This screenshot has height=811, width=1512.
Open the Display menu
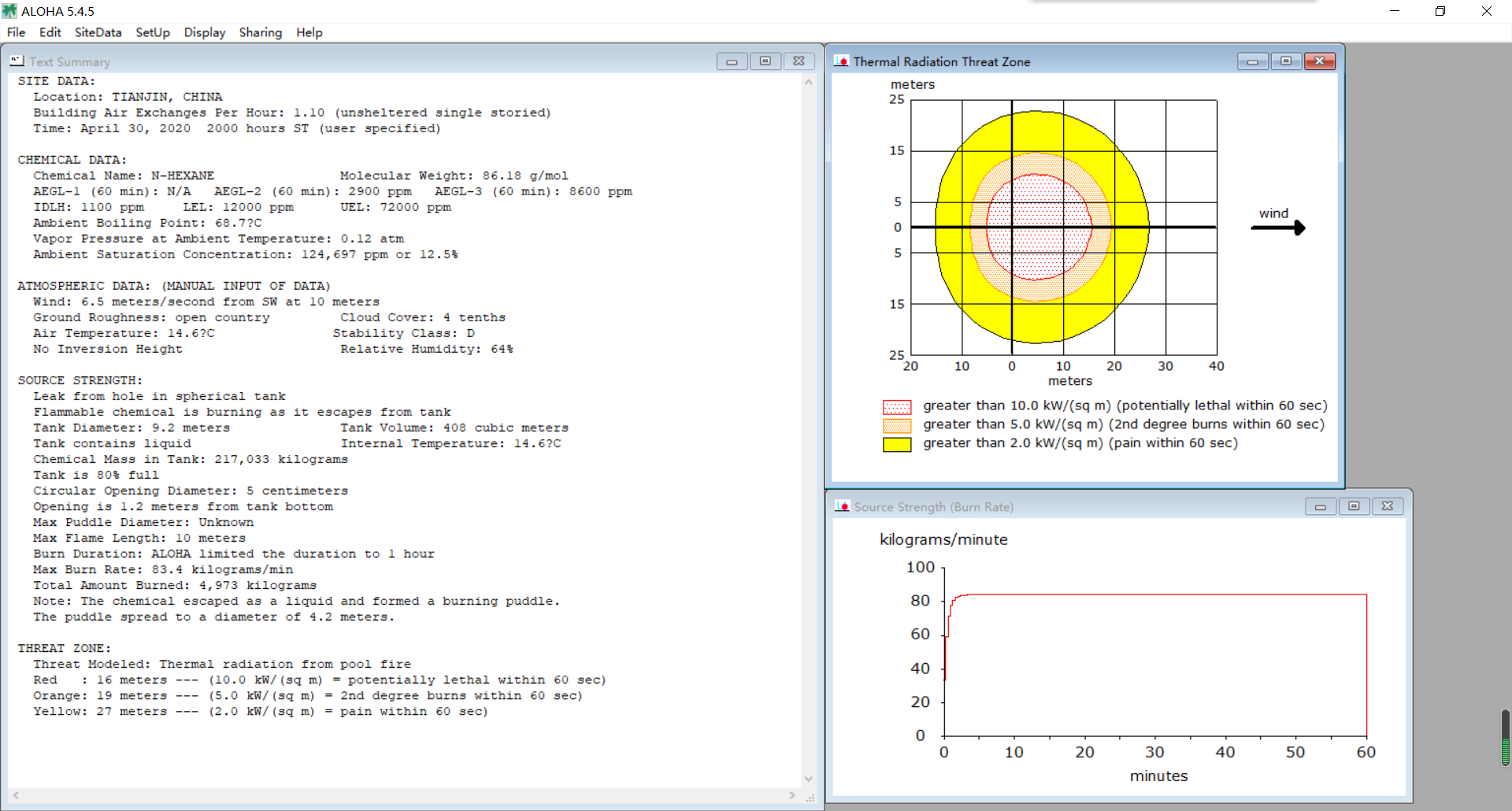pyautogui.click(x=204, y=32)
